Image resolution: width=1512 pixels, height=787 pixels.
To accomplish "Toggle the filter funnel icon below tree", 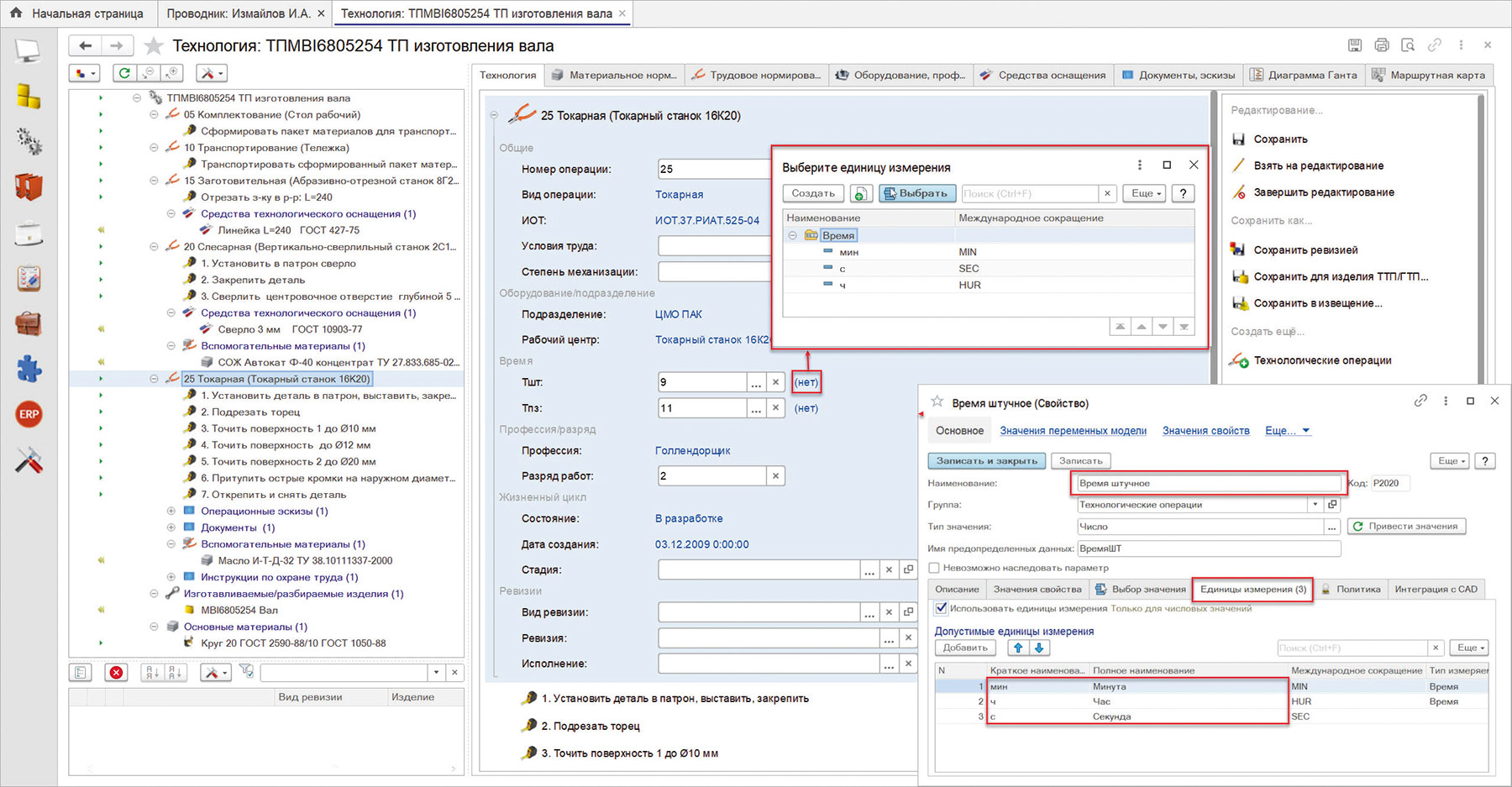I will (246, 671).
